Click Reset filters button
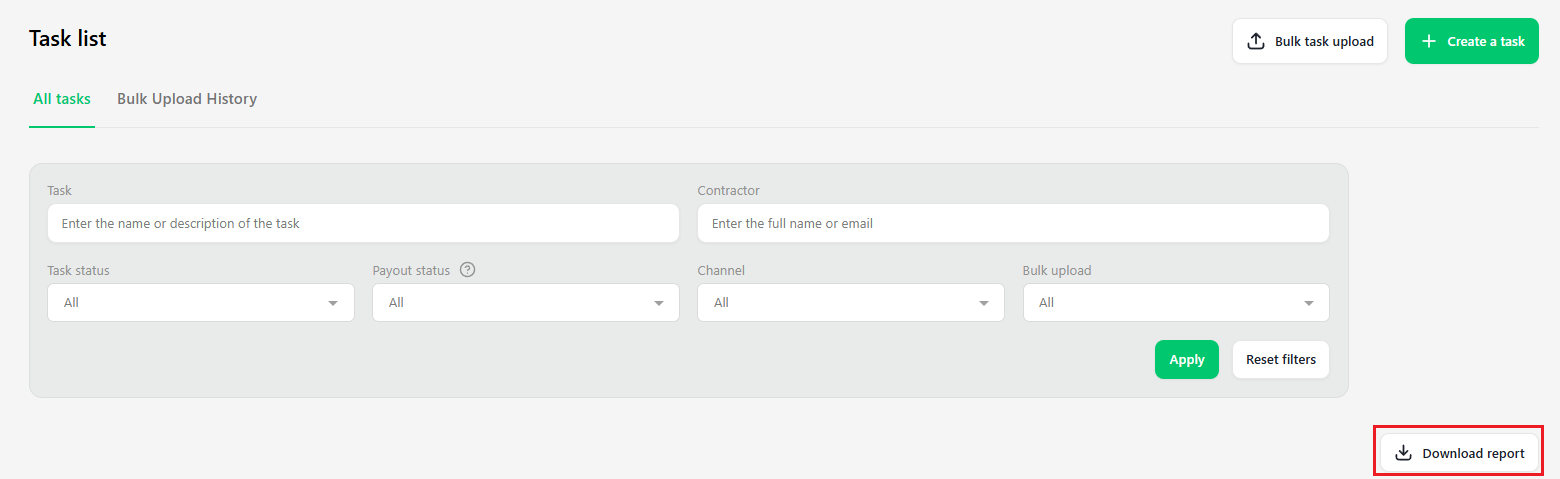The image size is (1560, 479). (x=1280, y=360)
